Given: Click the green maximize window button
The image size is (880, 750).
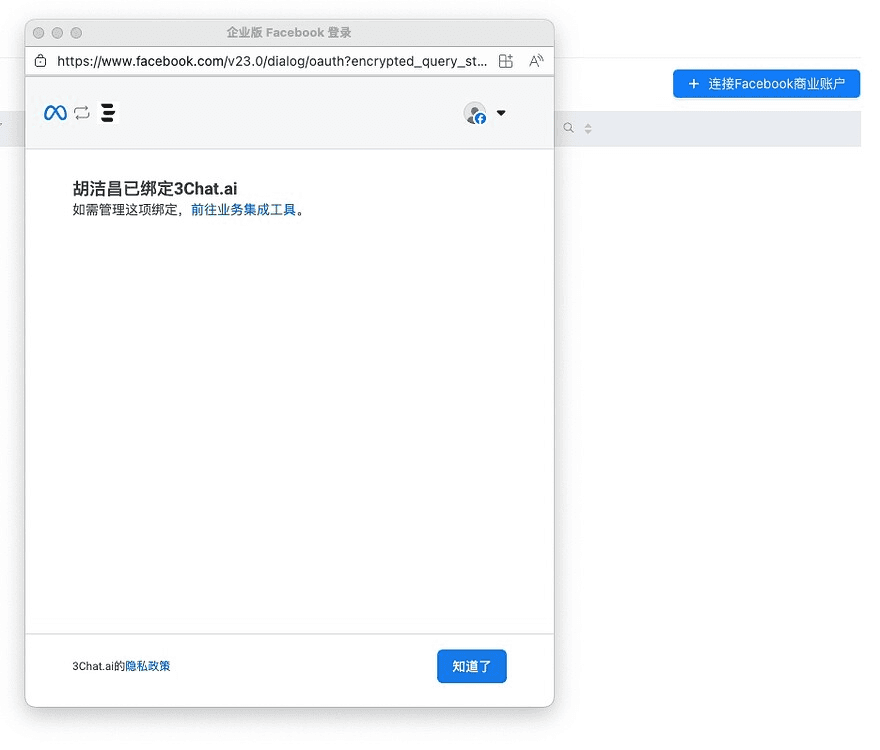Looking at the screenshot, I should coord(76,33).
